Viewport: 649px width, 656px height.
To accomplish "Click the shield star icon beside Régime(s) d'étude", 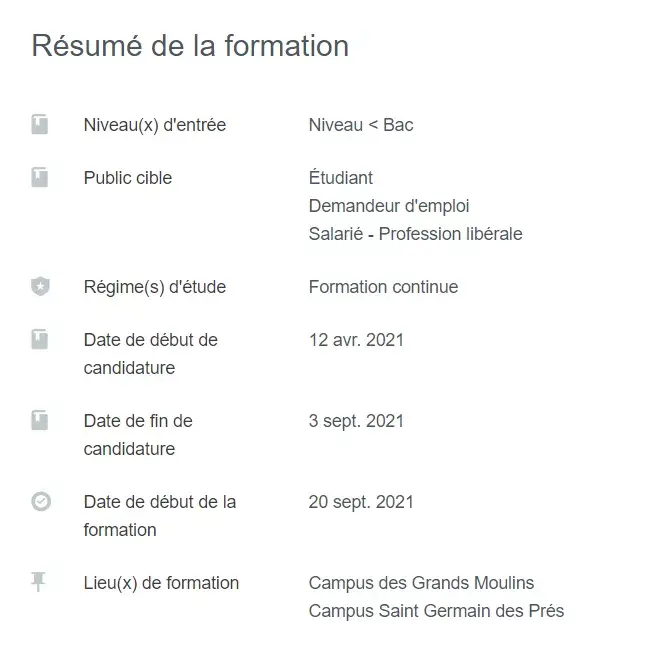I will tap(39, 287).
